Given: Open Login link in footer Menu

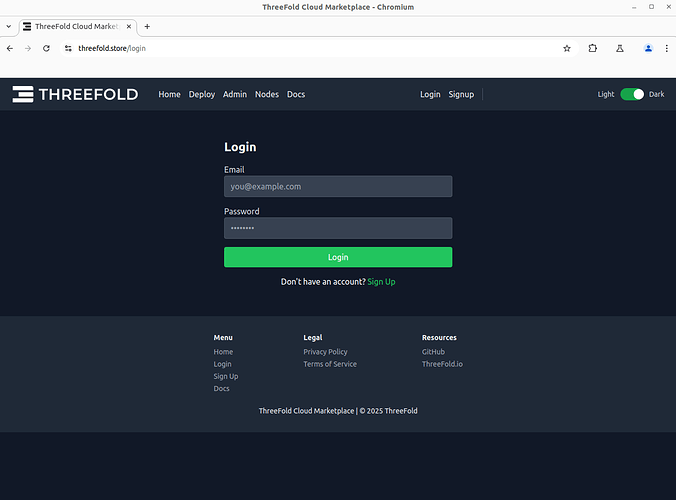Looking at the screenshot, I should click(222, 364).
